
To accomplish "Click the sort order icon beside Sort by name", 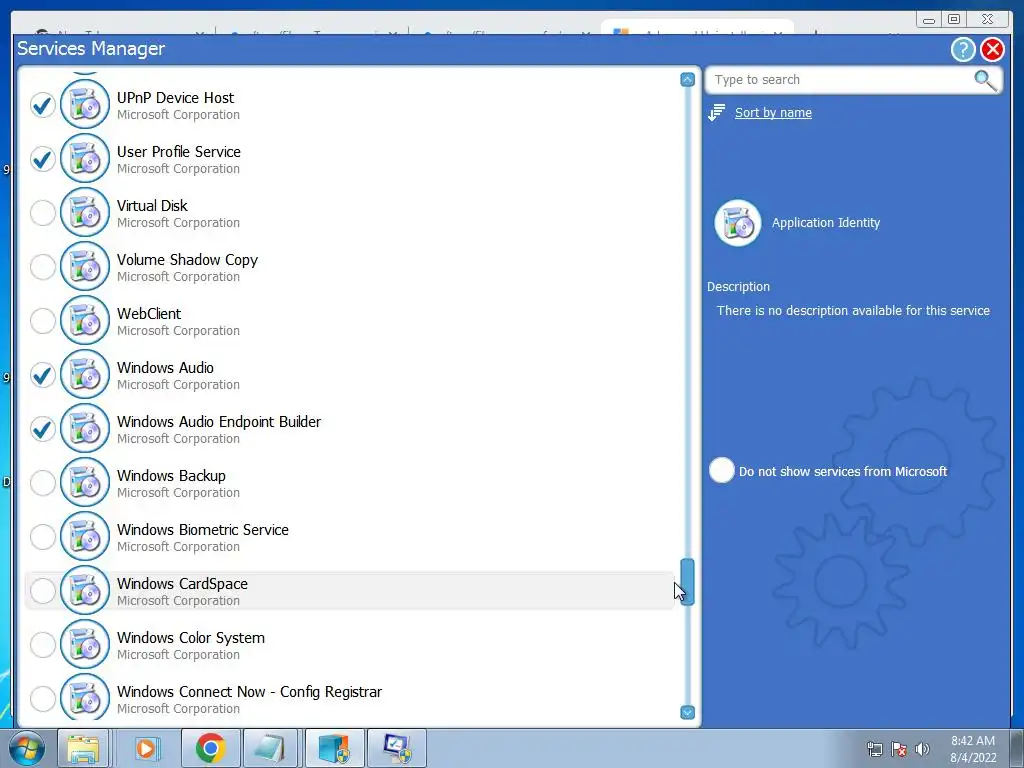I will coord(716,112).
